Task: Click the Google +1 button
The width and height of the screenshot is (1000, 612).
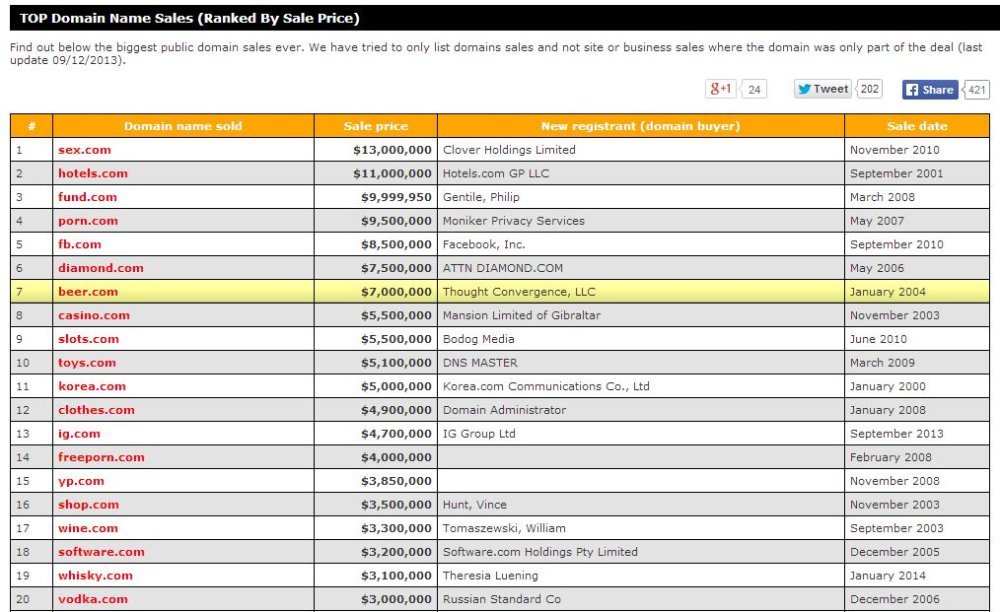Action: pyautogui.click(x=721, y=89)
